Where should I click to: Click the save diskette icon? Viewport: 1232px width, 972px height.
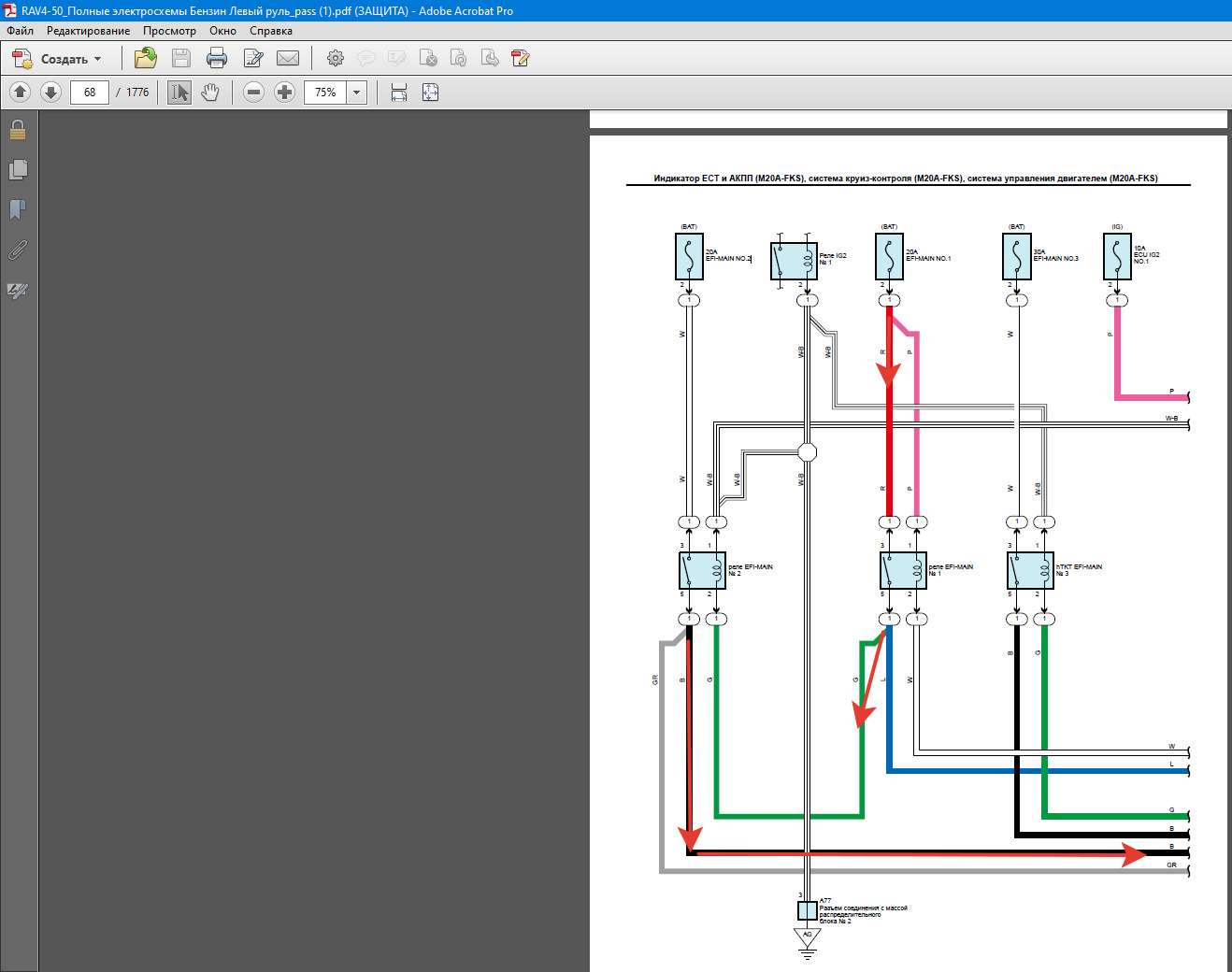point(181,59)
